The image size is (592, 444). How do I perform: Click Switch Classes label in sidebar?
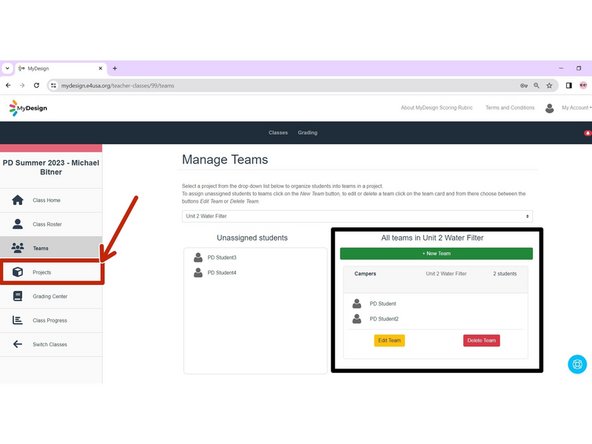click(50, 344)
